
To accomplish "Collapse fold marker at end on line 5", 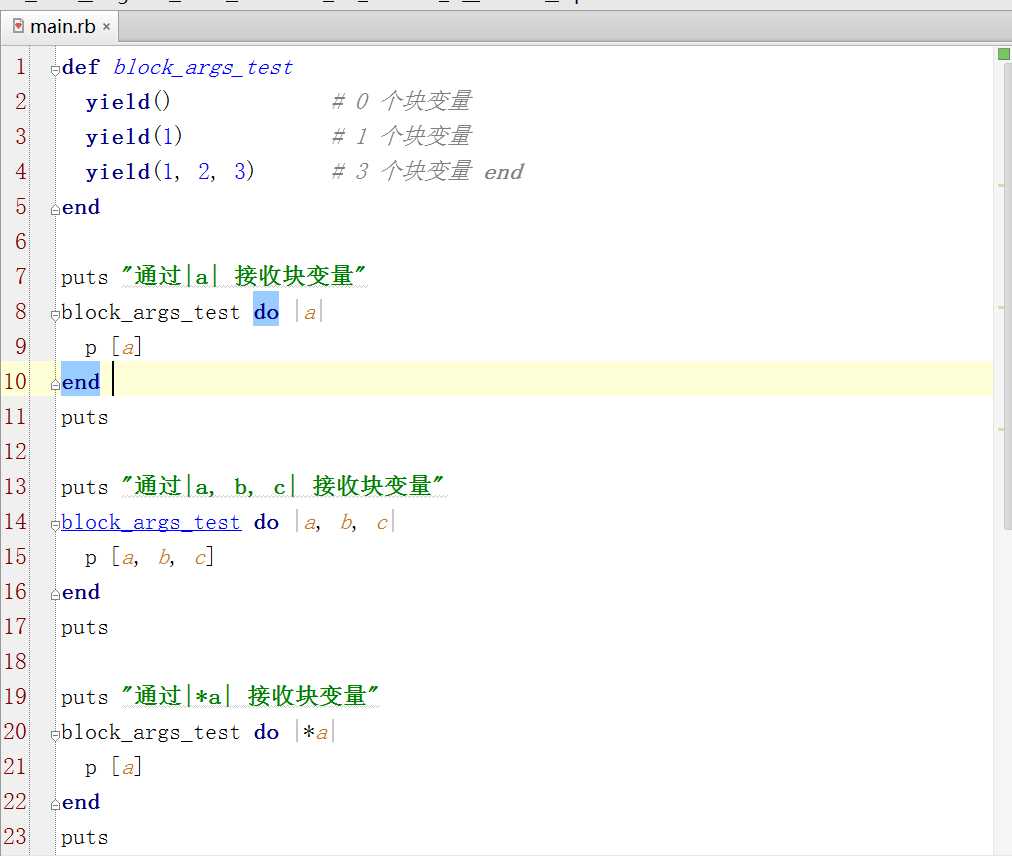I will 55,209.
